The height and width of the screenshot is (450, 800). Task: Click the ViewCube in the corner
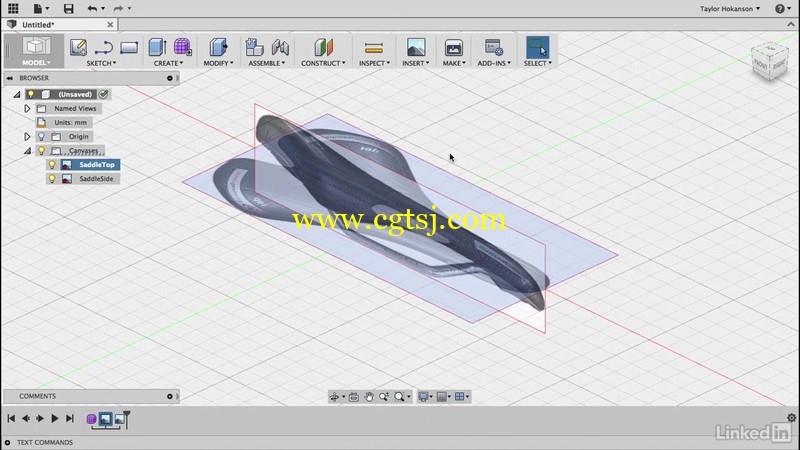pos(769,61)
